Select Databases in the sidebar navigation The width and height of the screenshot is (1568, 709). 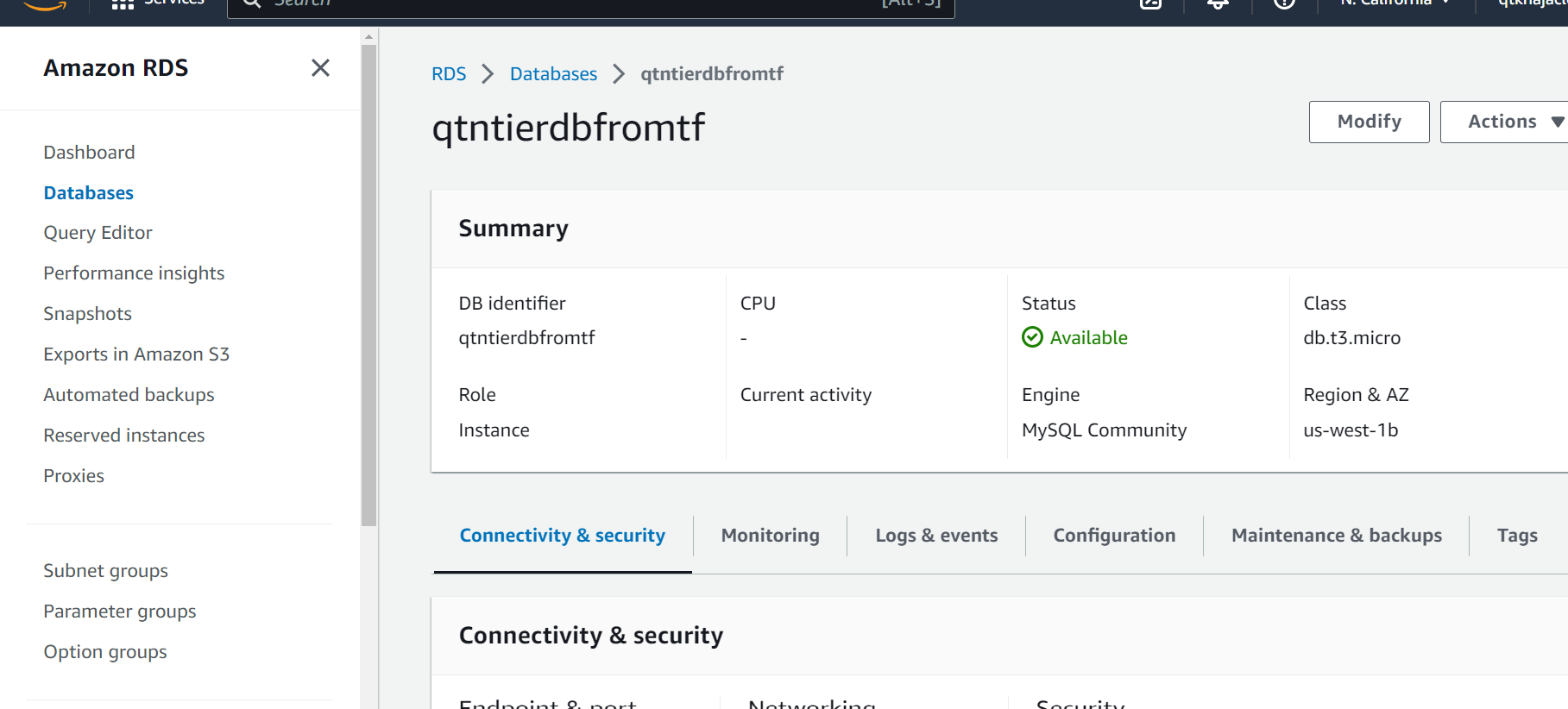[88, 193]
